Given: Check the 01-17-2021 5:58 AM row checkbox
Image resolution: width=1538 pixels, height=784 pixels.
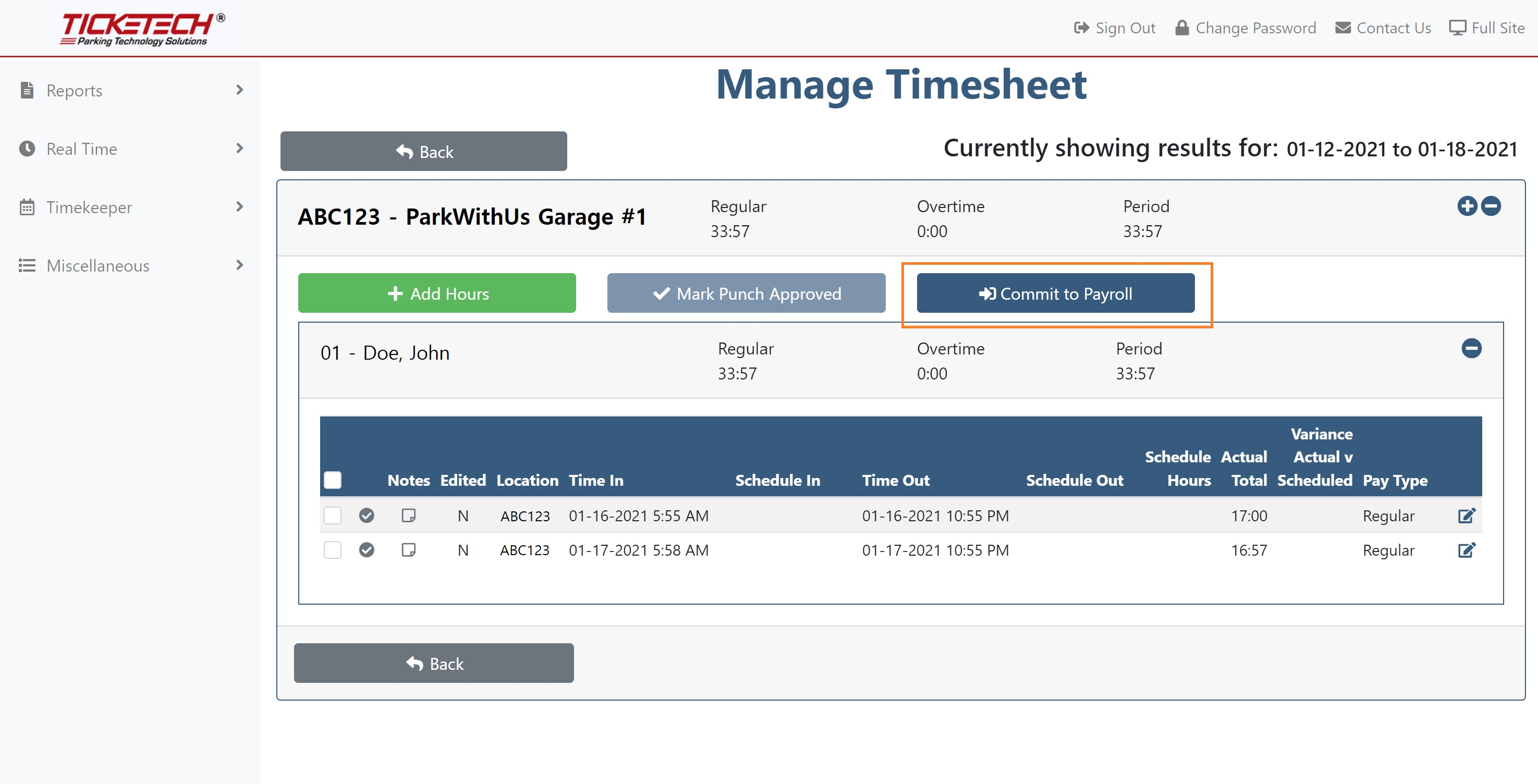Looking at the screenshot, I should tap(333, 550).
